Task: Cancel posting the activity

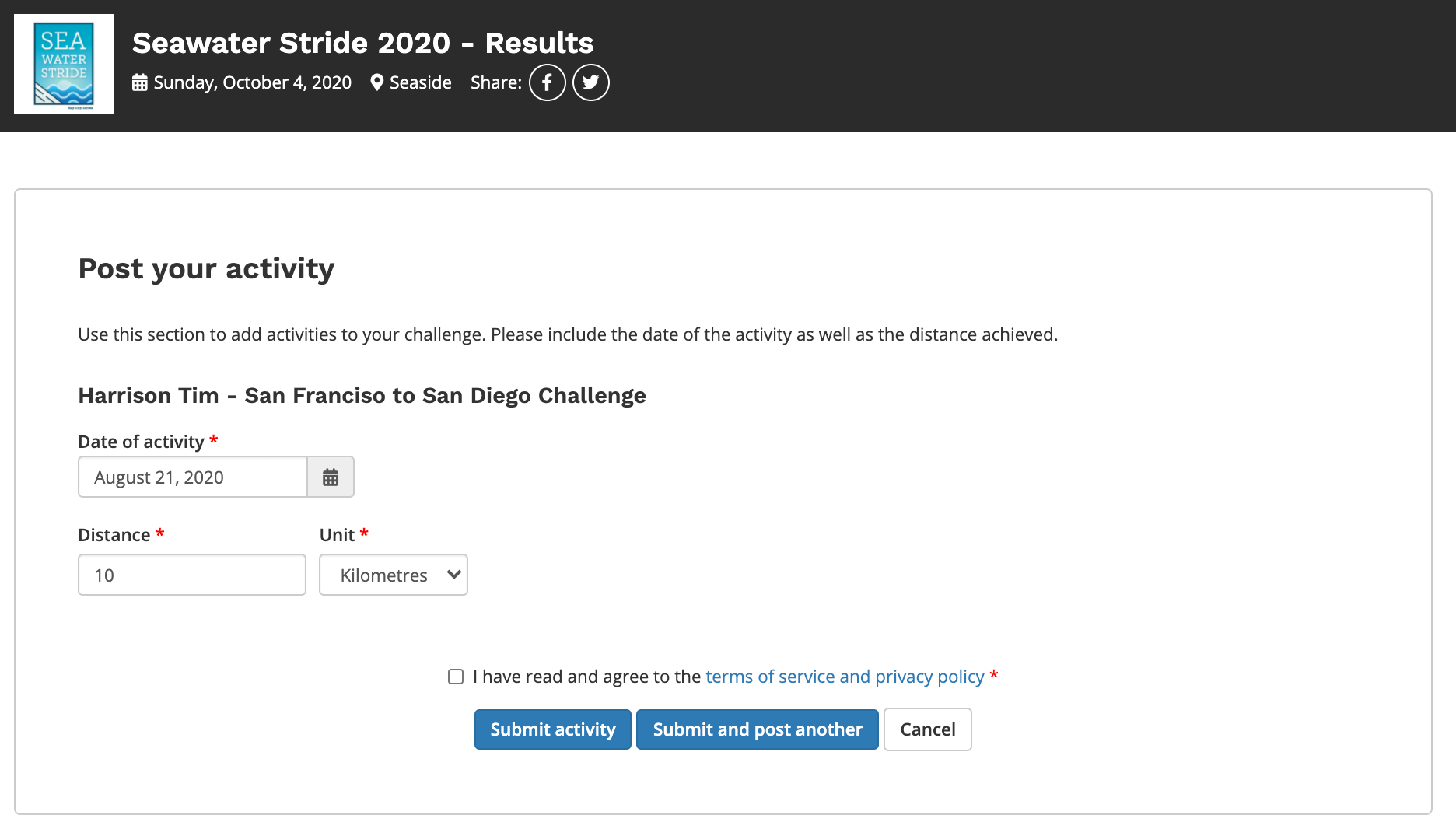Action: [x=927, y=729]
